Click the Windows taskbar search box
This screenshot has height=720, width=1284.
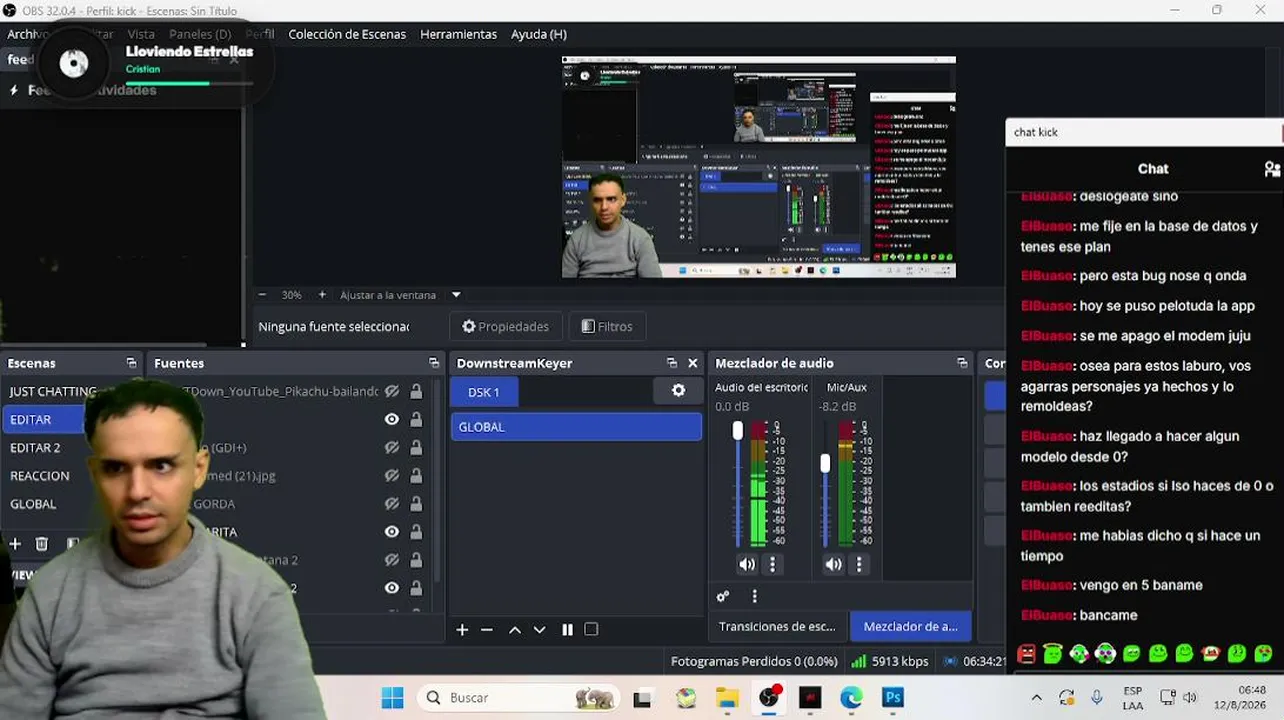click(x=517, y=698)
